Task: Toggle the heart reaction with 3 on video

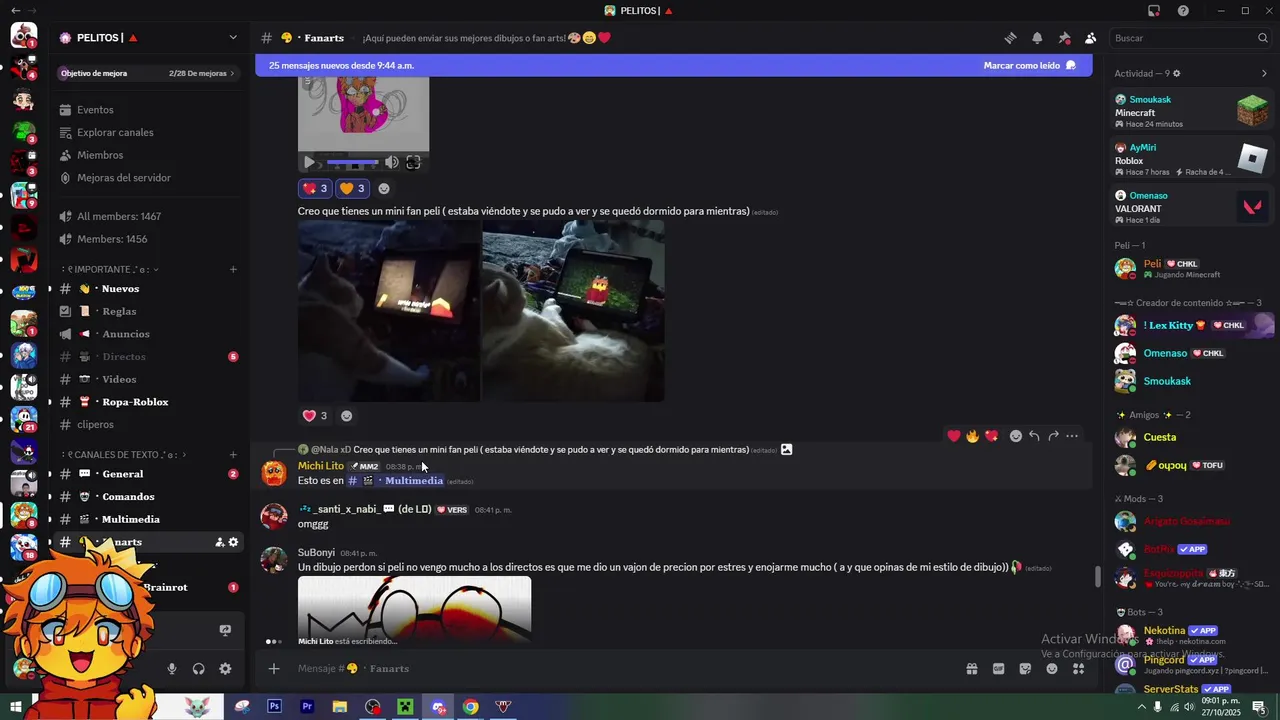Action: click(x=315, y=188)
